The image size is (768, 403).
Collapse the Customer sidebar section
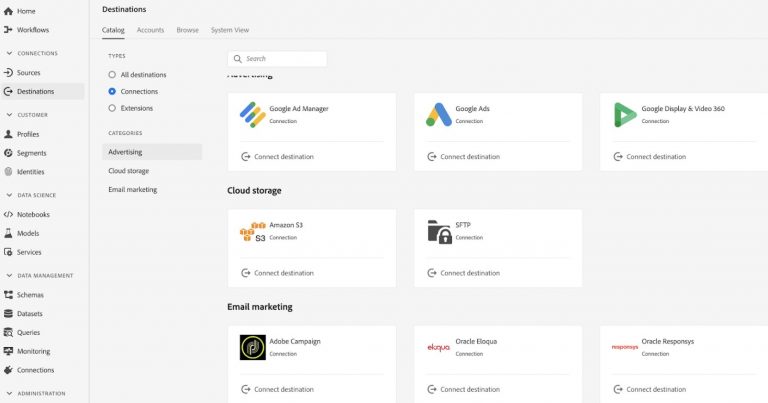(x=8, y=115)
